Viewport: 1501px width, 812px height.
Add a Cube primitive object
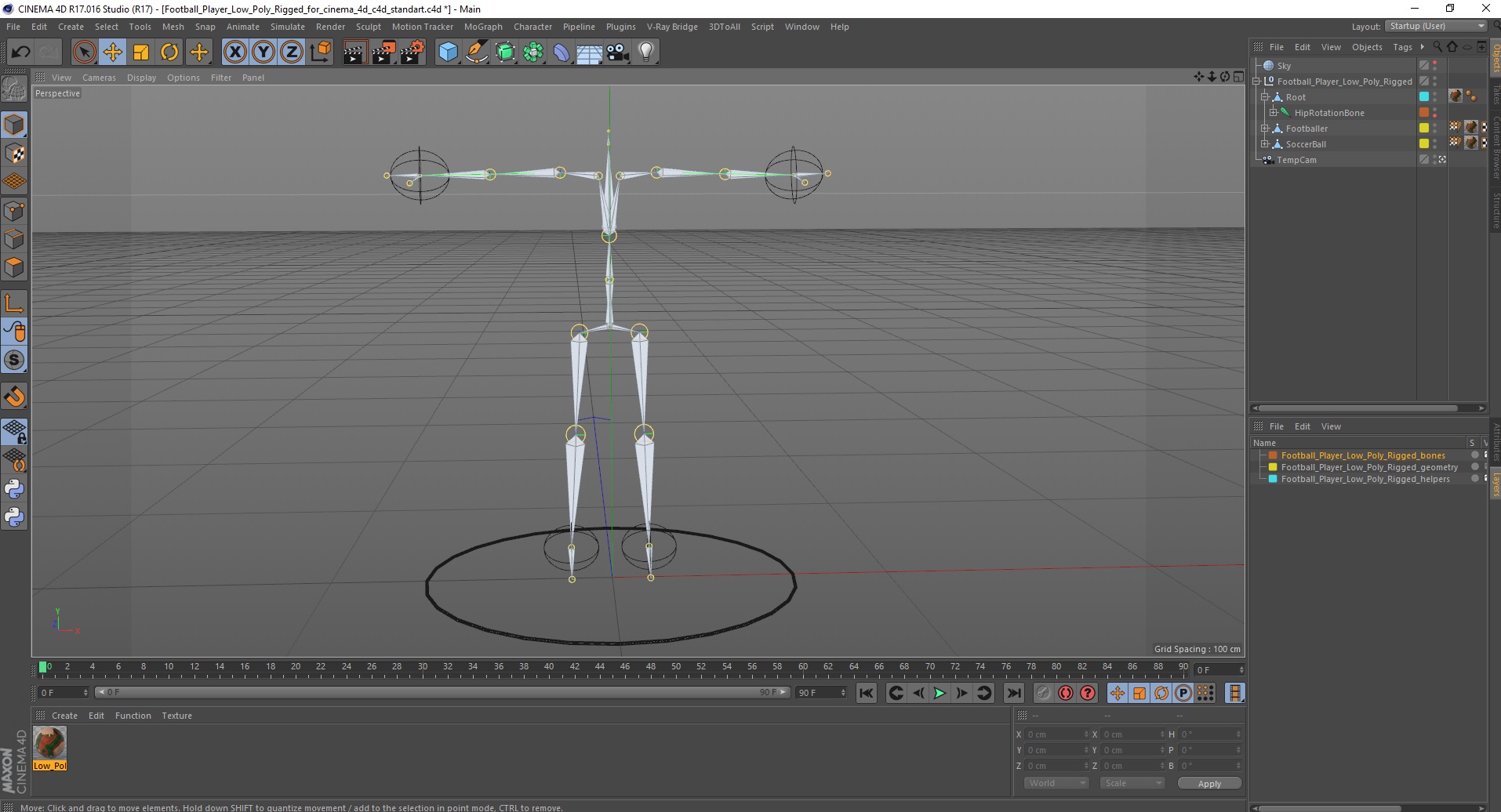[448, 53]
